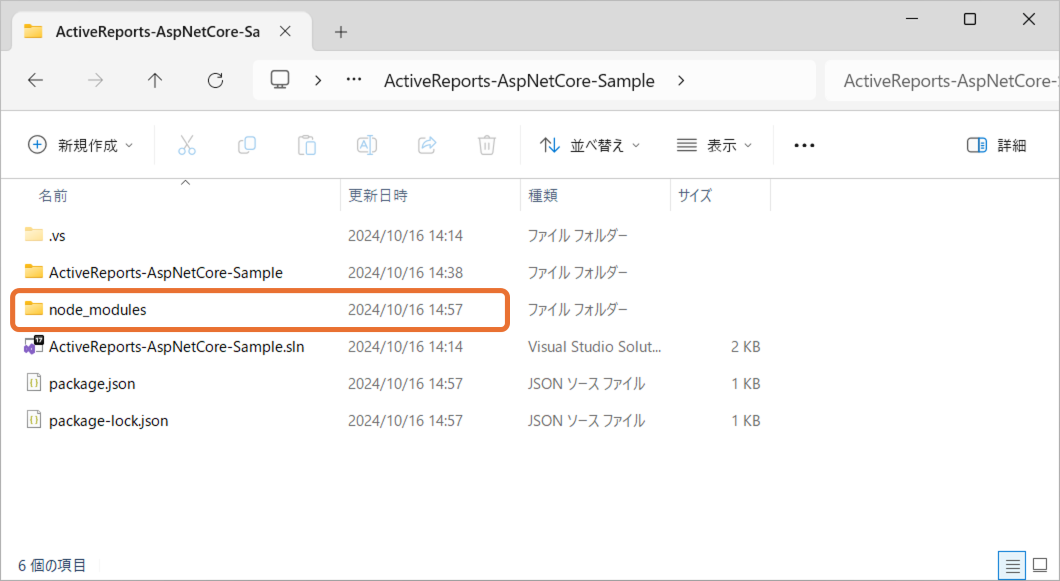Click the Paste clipboard icon
The height and width of the screenshot is (581, 1060).
[x=307, y=145]
